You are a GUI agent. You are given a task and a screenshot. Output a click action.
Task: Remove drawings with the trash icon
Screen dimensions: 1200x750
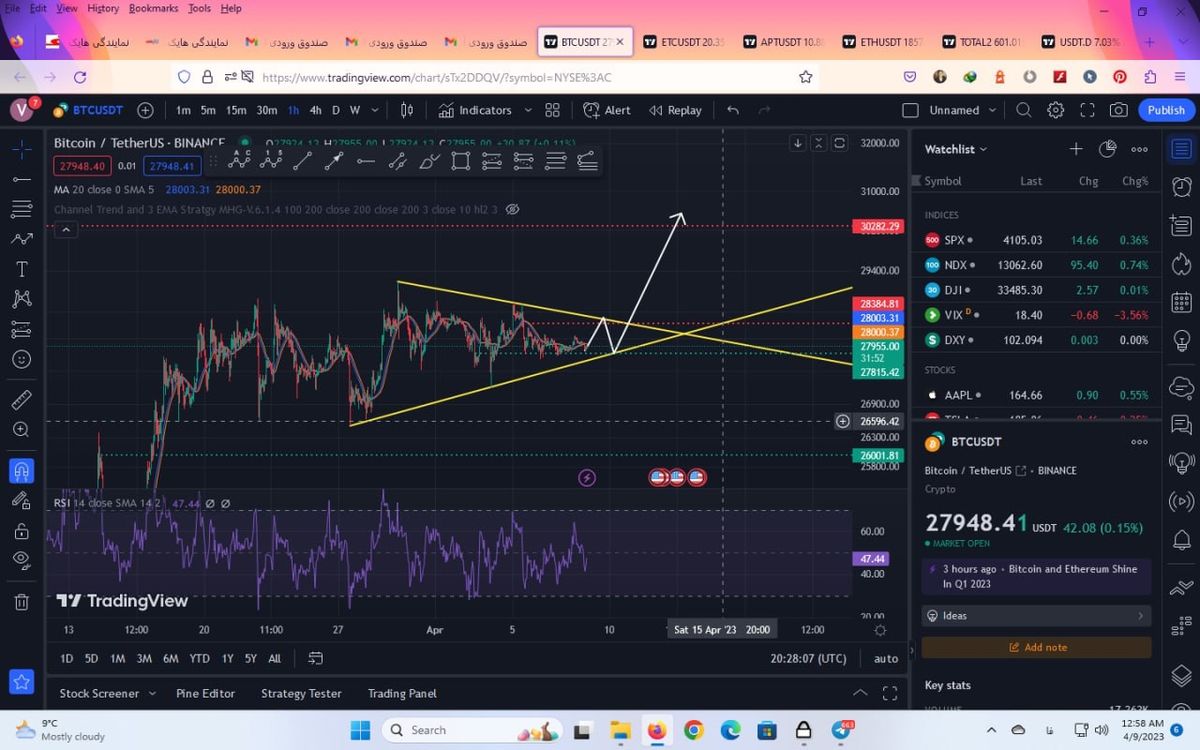[21, 602]
